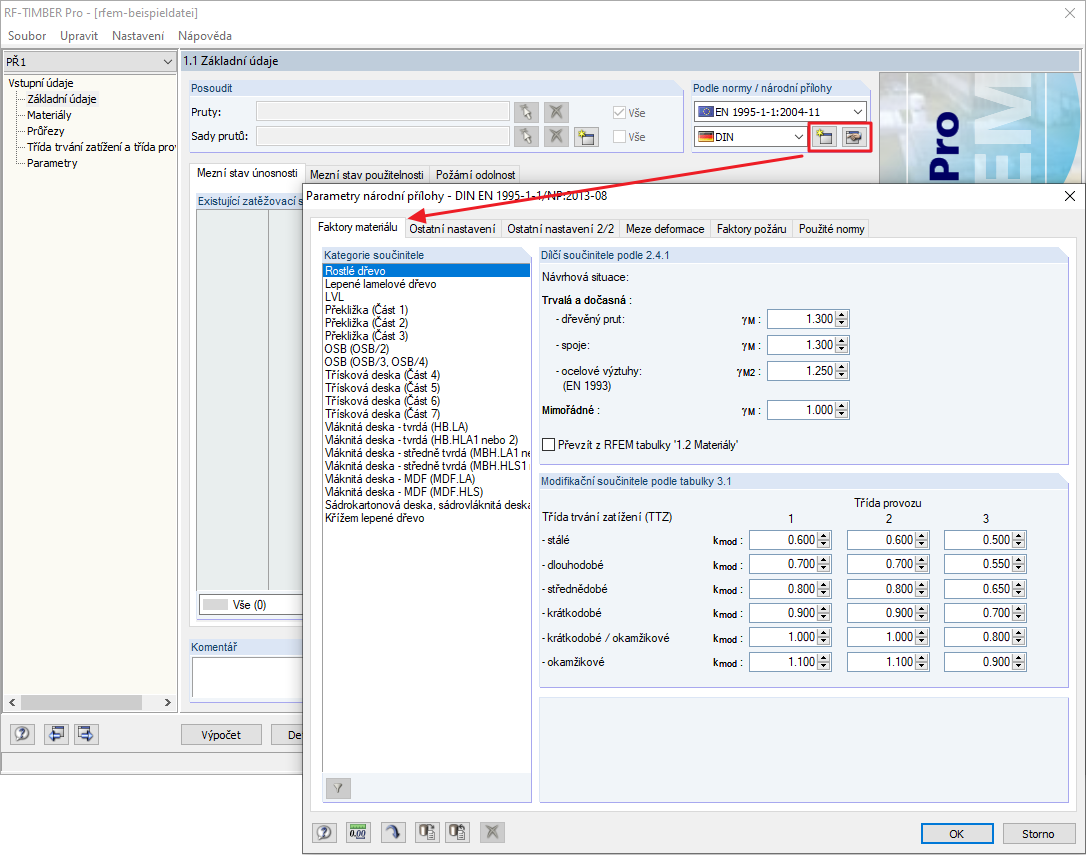Select Křížem lepené dřevo category
The height and width of the screenshot is (855, 1086).
click(x=426, y=518)
